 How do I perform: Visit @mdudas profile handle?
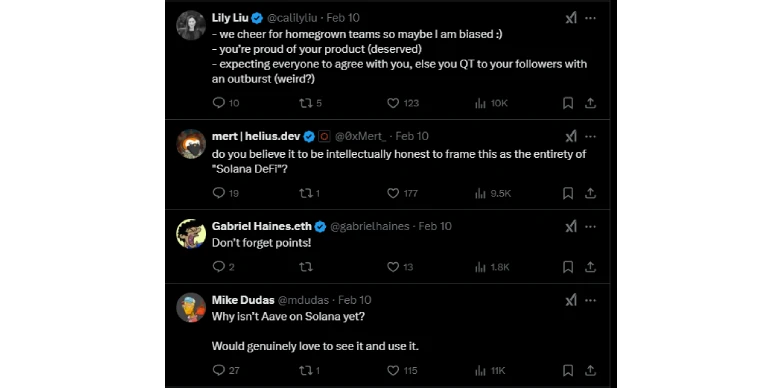point(303,300)
